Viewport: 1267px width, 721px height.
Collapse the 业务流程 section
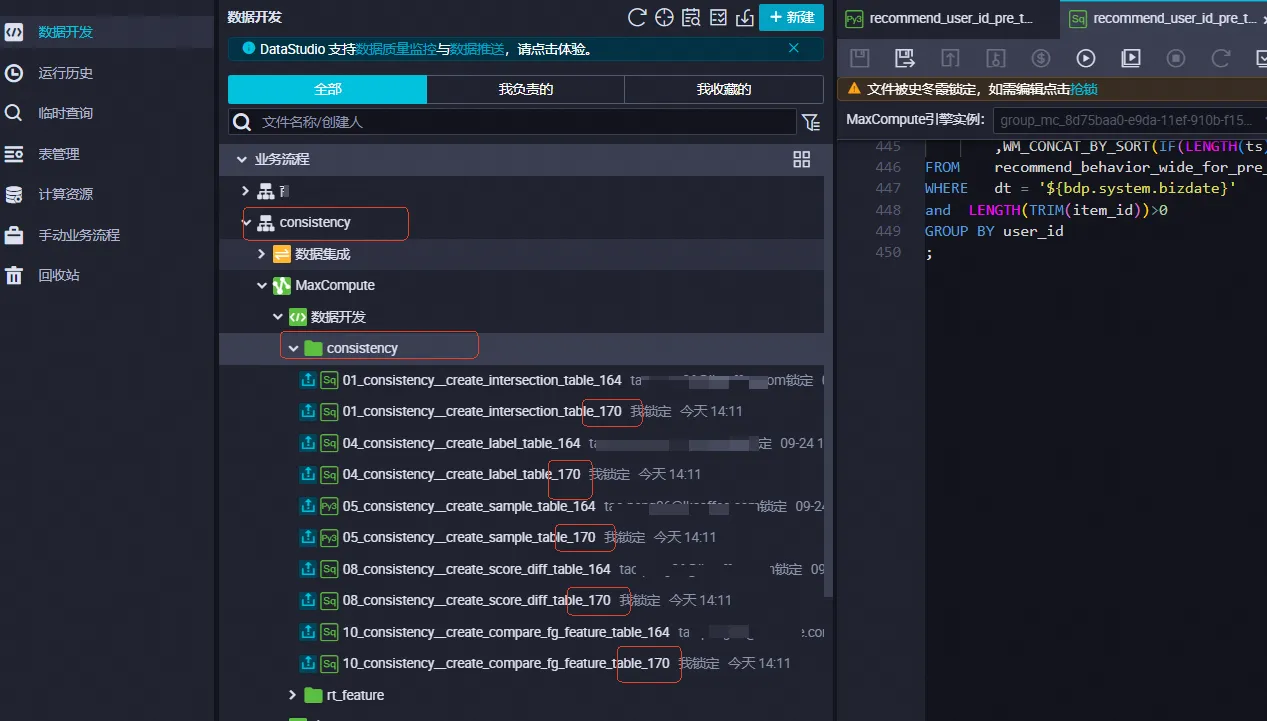pyautogui.click(x=241, y=159)
